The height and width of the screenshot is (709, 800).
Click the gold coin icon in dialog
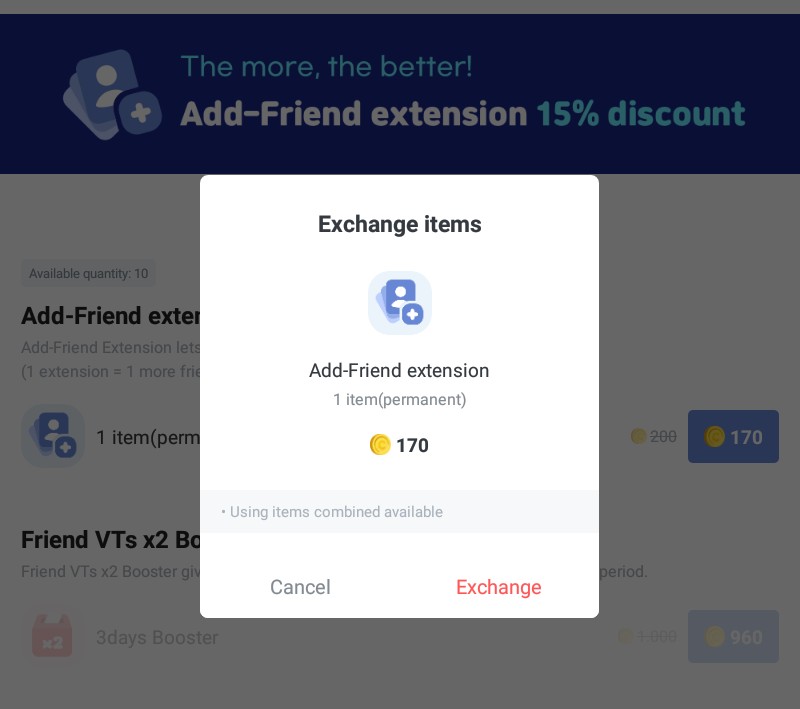pyautogui.click(x=380, y=445)
